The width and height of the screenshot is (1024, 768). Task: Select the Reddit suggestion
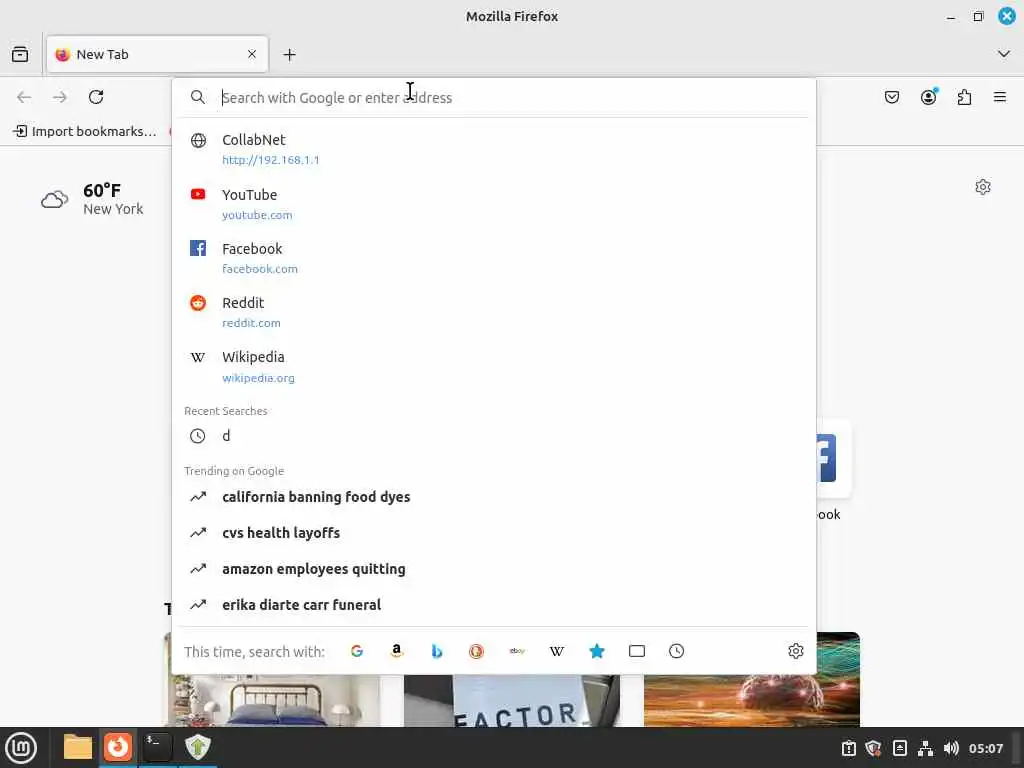click(494, 312)
